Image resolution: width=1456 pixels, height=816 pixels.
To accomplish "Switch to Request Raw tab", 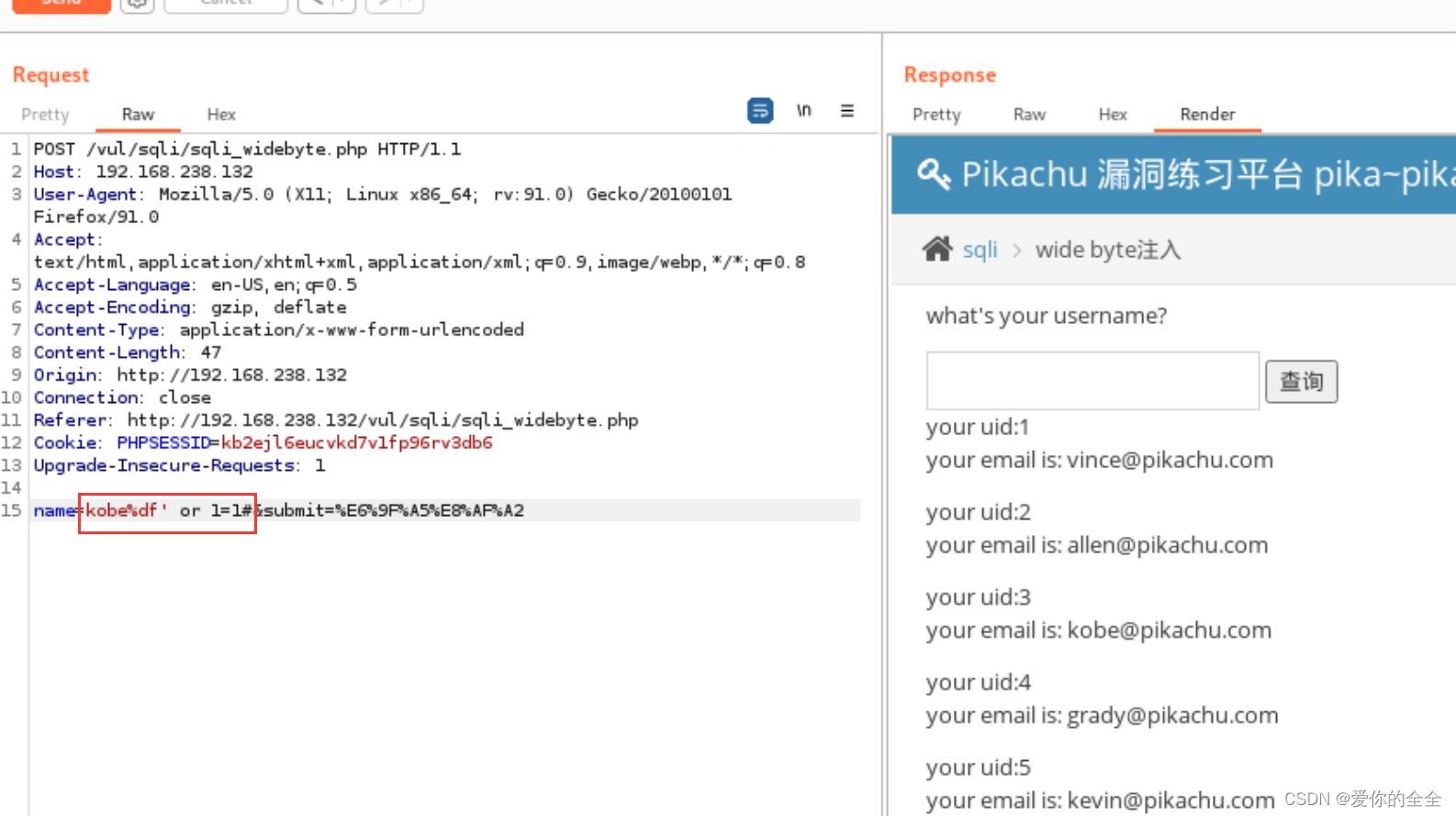I will 138,115.
